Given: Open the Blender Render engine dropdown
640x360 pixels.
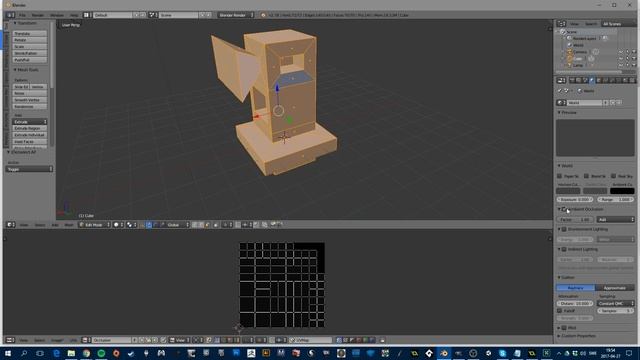Looking at the screenshot, I should click(236, 15).
